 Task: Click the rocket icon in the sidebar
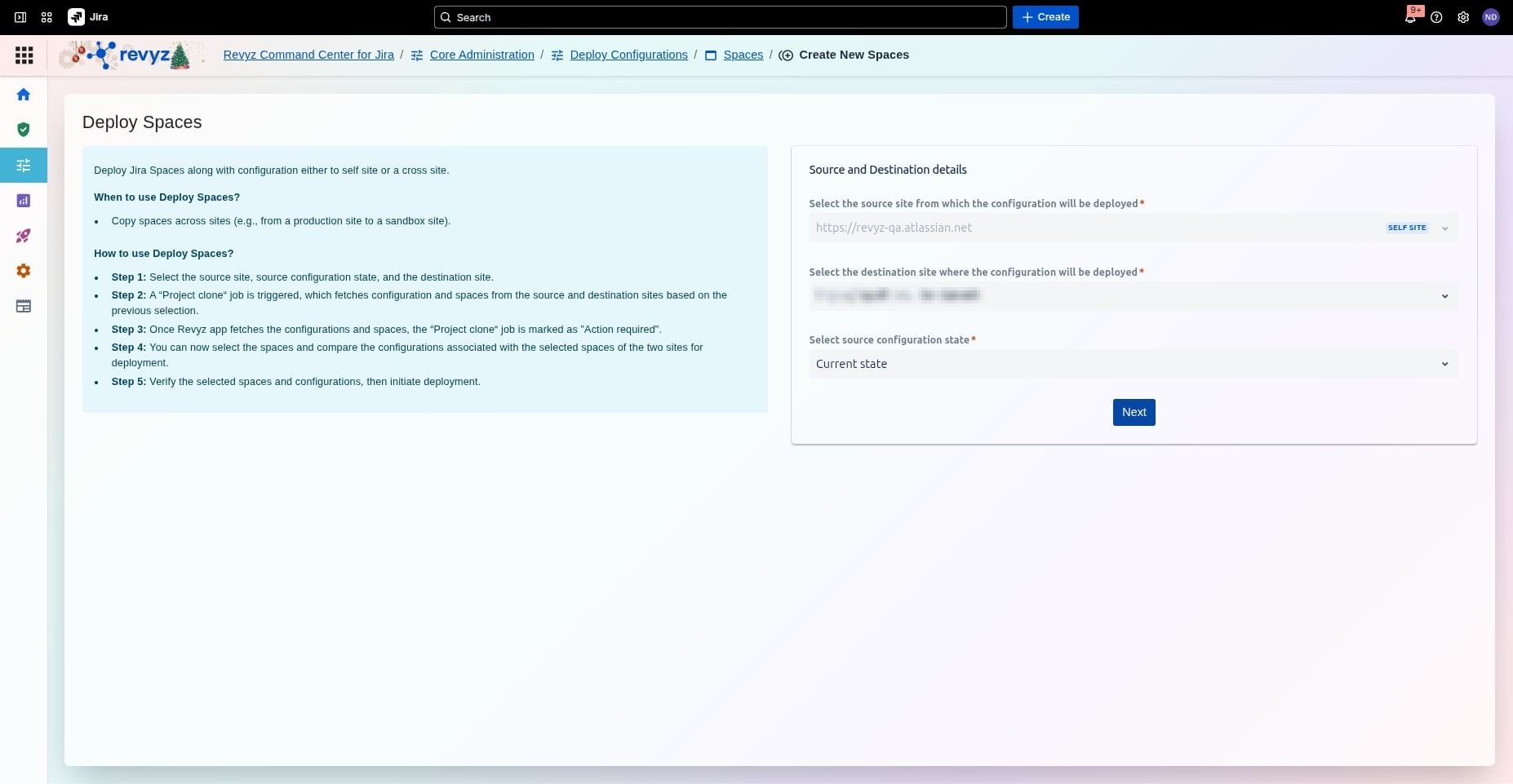[24, 236]
